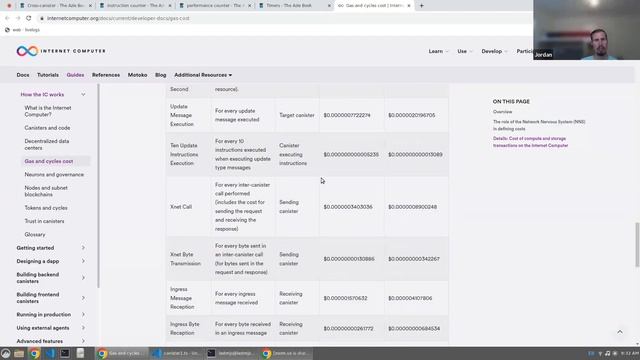
Task: Open the Nodes and subnet blockchains page
Action: [x=46, y=191]
